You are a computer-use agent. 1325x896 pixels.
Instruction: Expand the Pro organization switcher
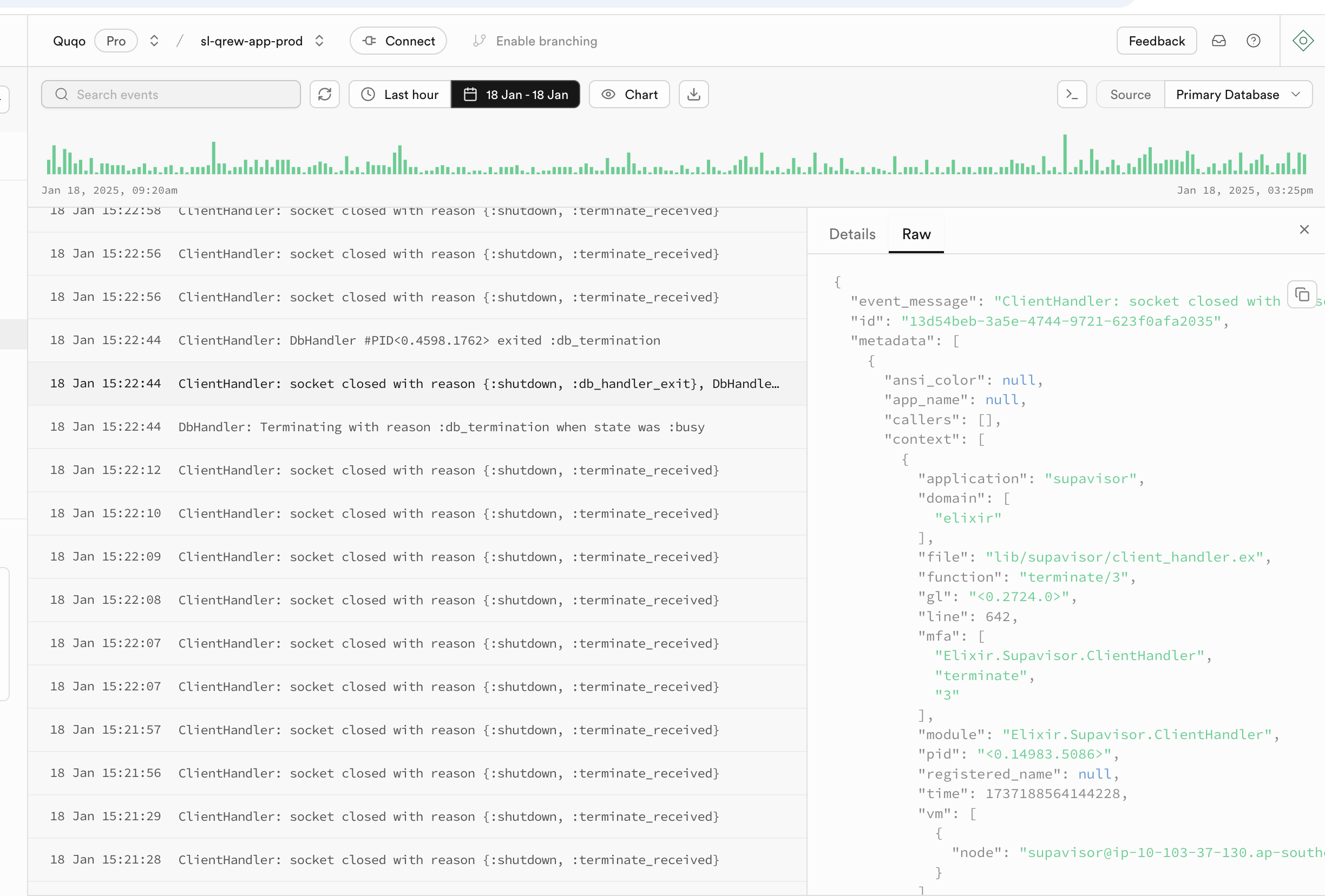click(154, 41)
